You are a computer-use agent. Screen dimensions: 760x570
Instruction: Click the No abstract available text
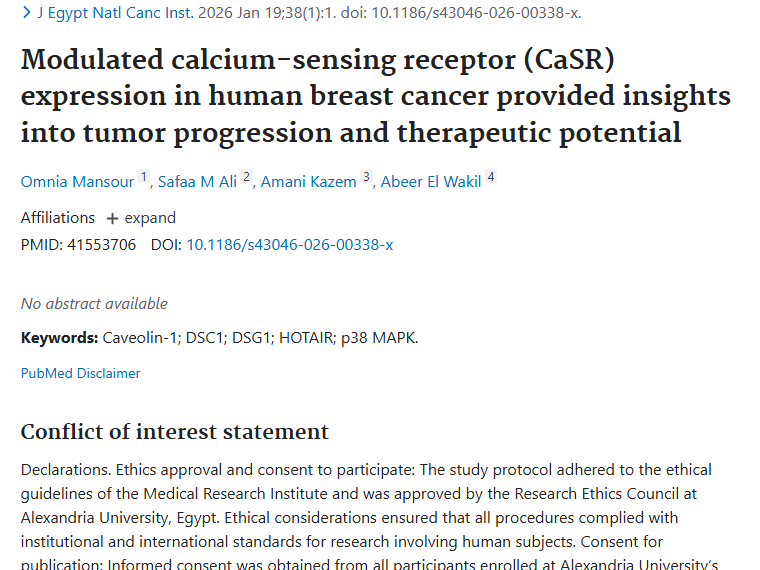[94, 303]
